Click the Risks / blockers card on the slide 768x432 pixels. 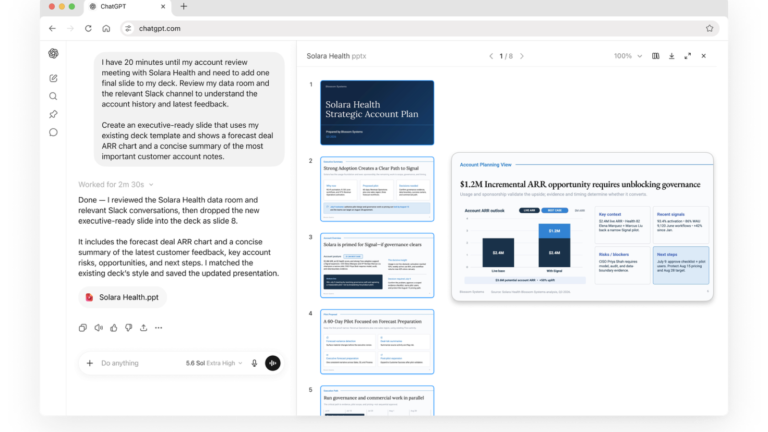click(x=623, y=265)
